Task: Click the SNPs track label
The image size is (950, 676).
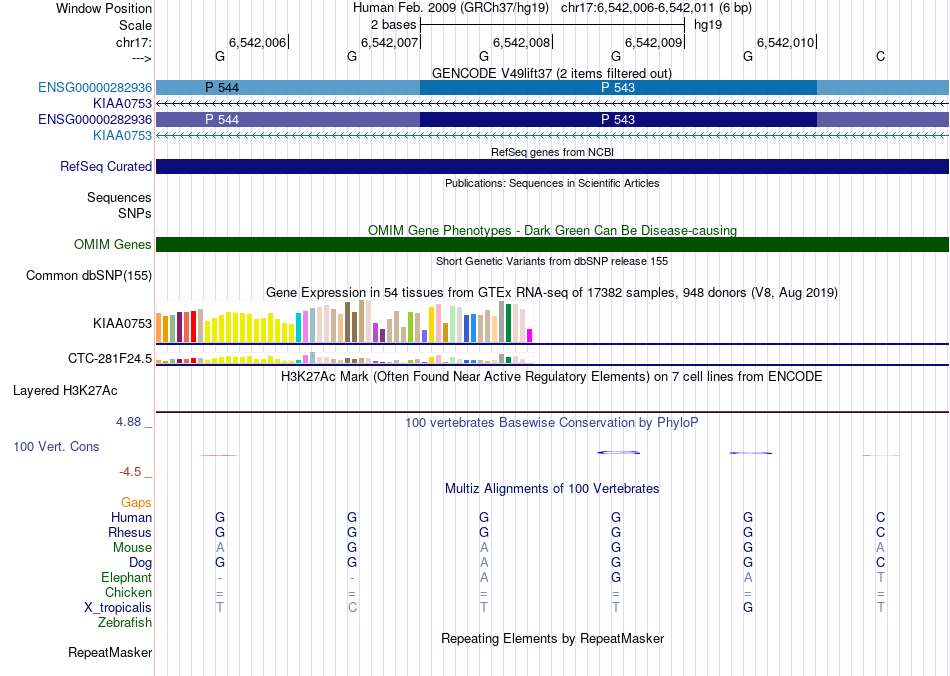Action: (x=135, y=213)
